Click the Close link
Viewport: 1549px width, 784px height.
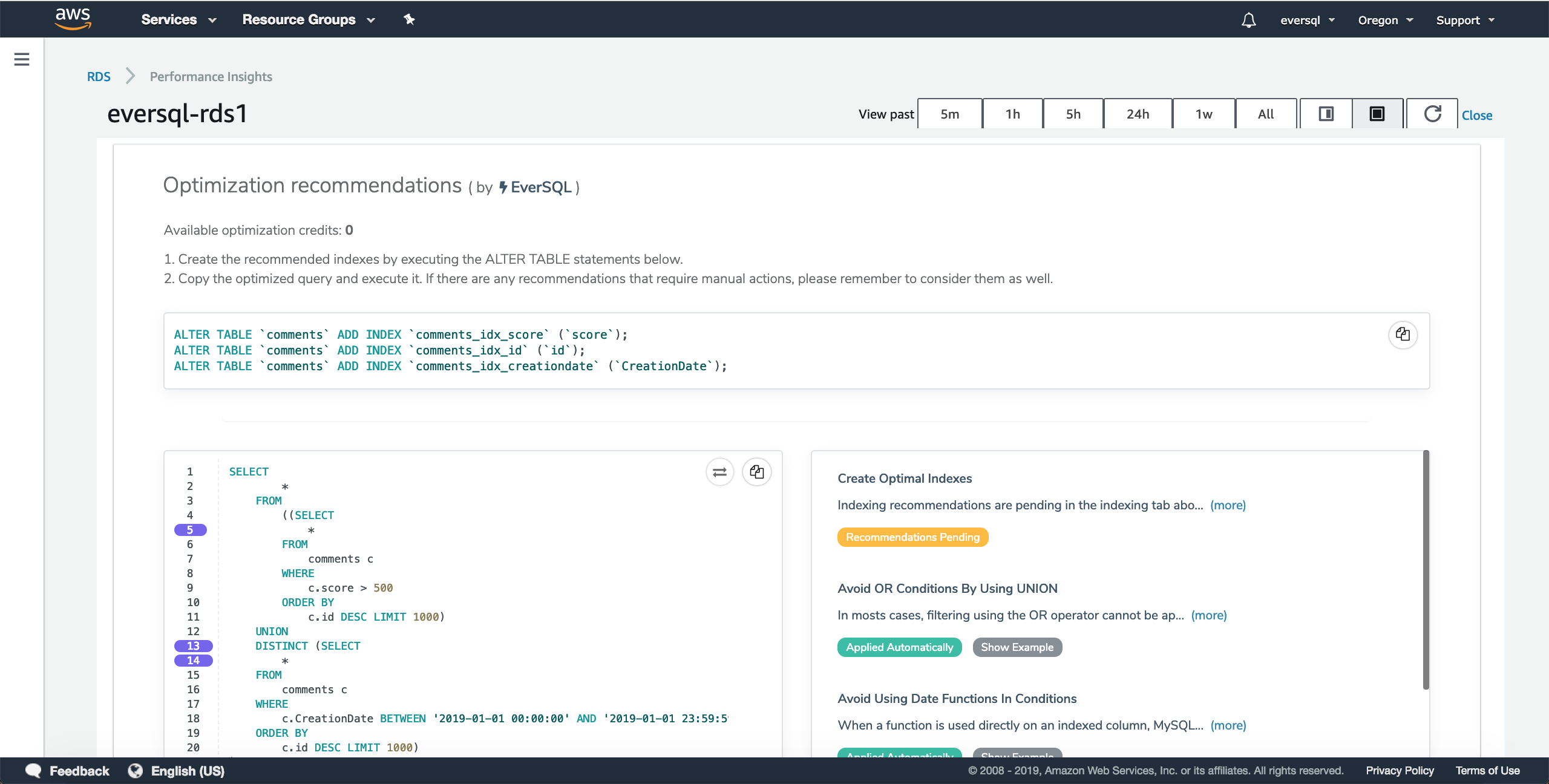tap(1476, 115)
